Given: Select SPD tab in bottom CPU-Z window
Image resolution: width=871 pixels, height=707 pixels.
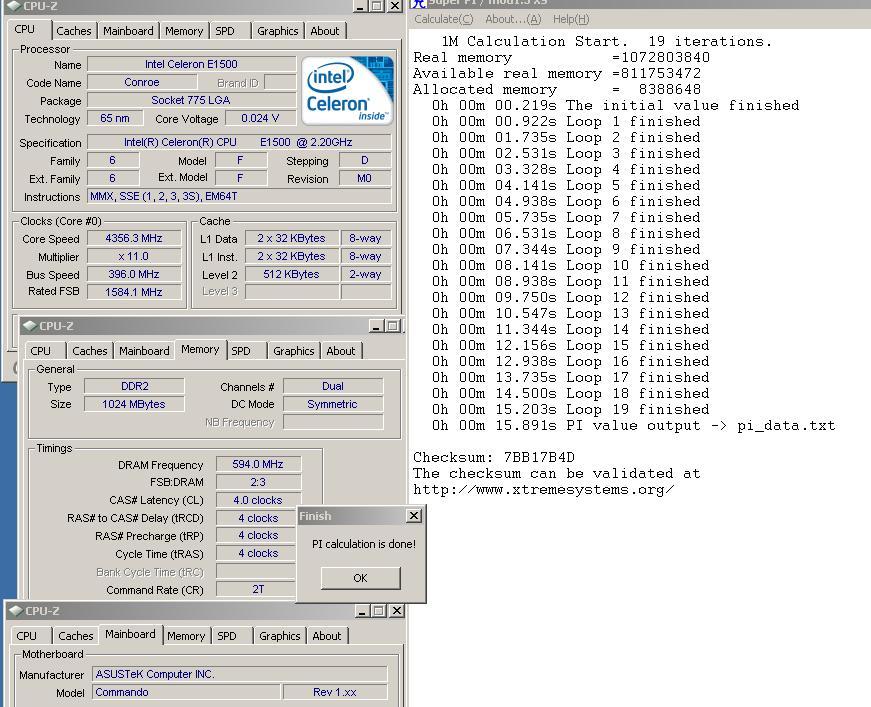Looking at the screenshot, I should (227, 636).
